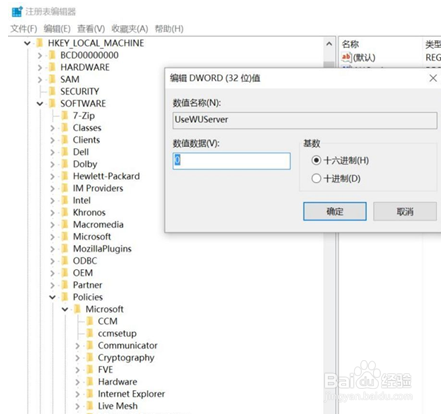Viewport: 441px width, 414px height.
Task: Select the FVE tree item
Action: point(105,370)
